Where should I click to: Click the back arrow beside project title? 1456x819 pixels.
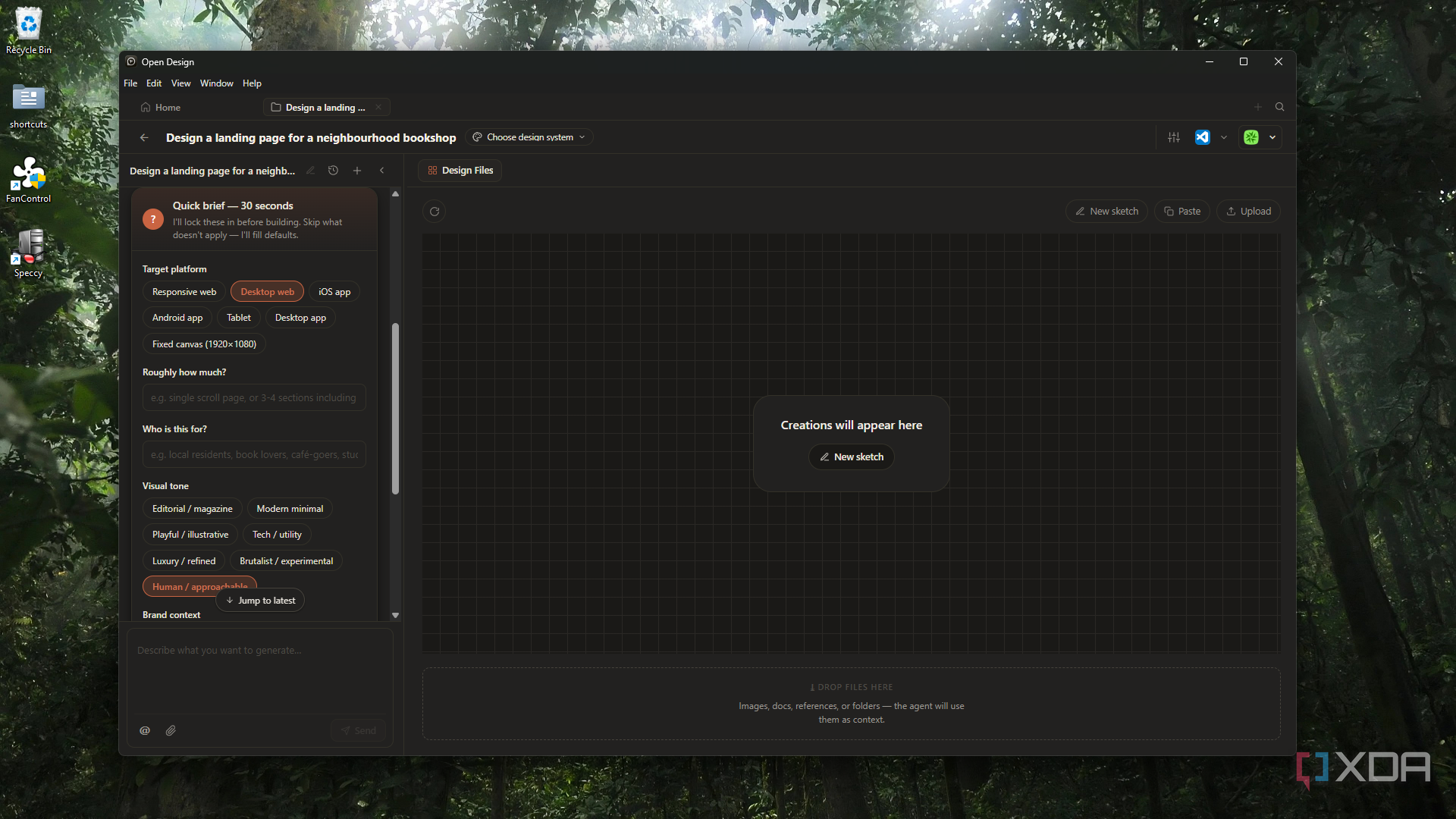(144, 137)
